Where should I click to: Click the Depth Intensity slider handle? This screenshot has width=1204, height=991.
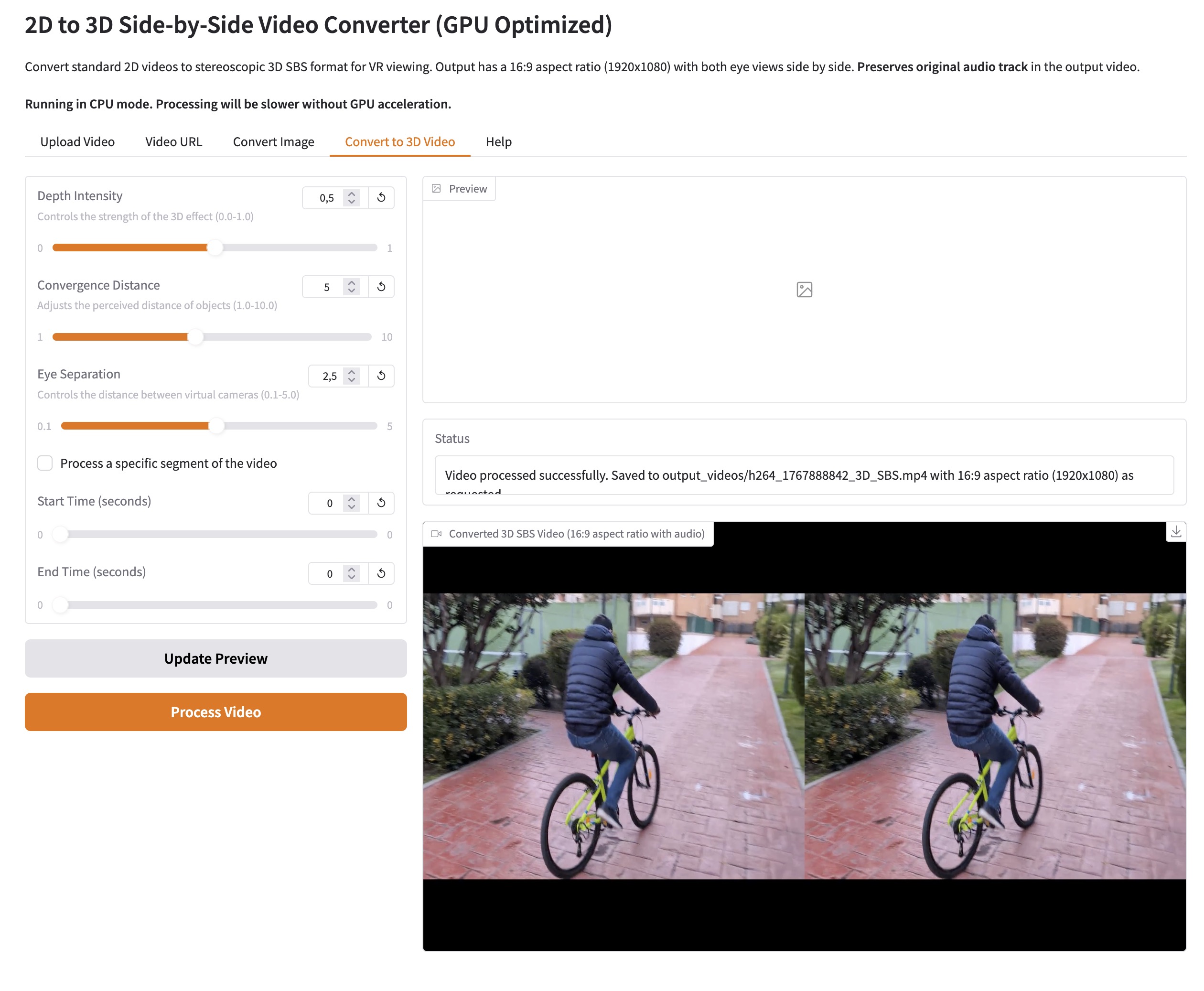(x=215, y=248)
